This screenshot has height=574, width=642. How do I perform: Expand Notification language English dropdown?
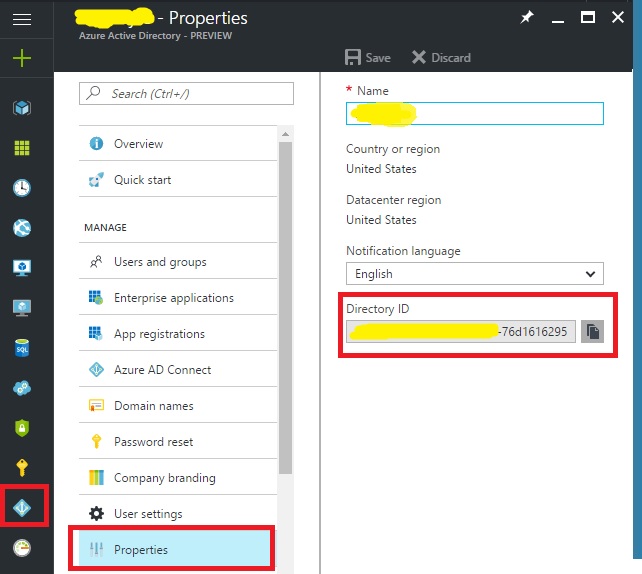pyautogui.click(x=475, y=273)
